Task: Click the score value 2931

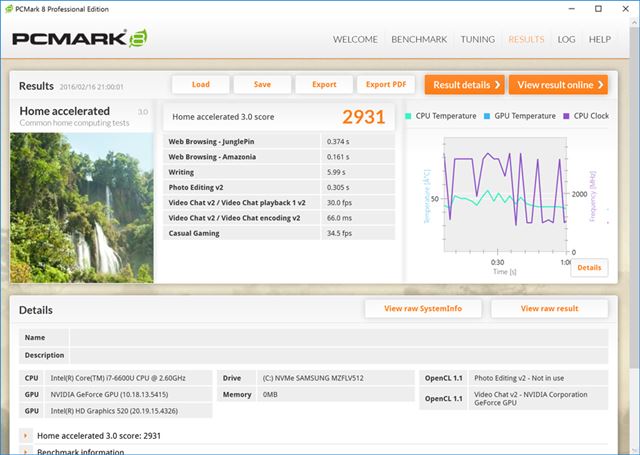Action: (x=364, y=117)
